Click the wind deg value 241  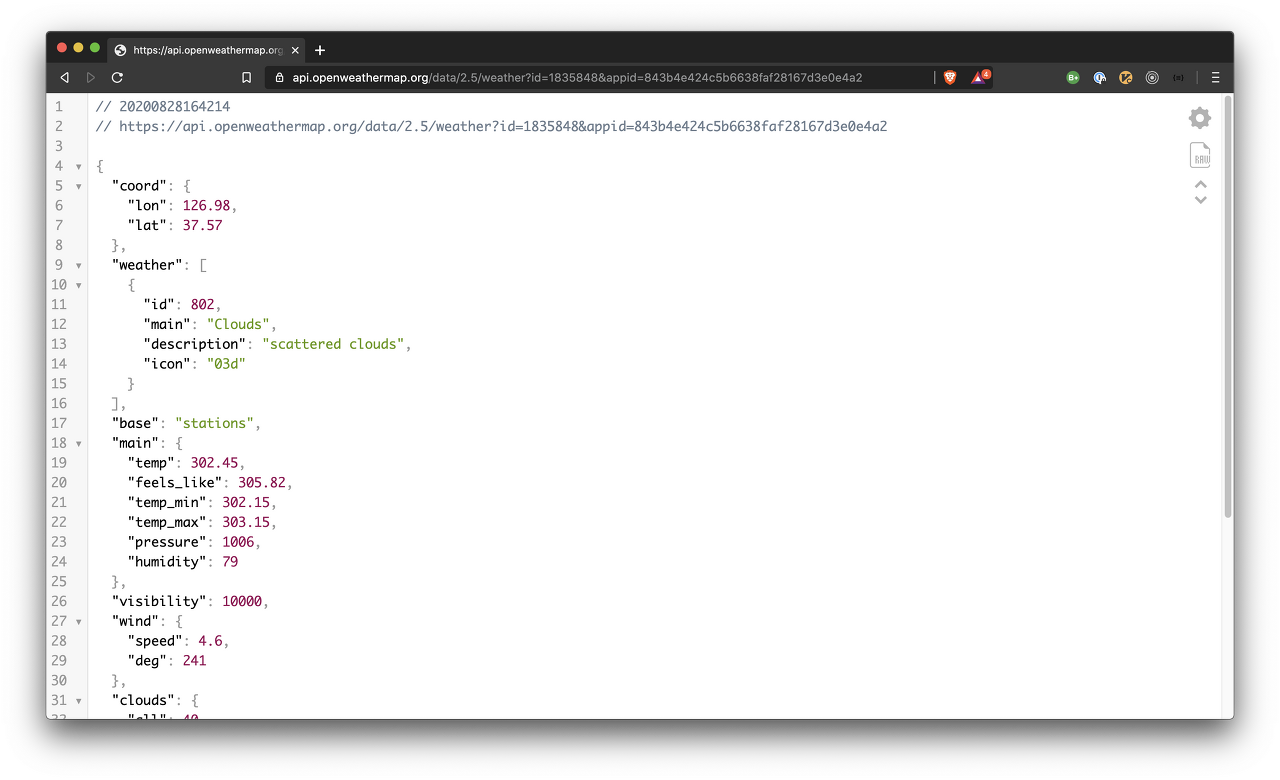coord(194,661)
